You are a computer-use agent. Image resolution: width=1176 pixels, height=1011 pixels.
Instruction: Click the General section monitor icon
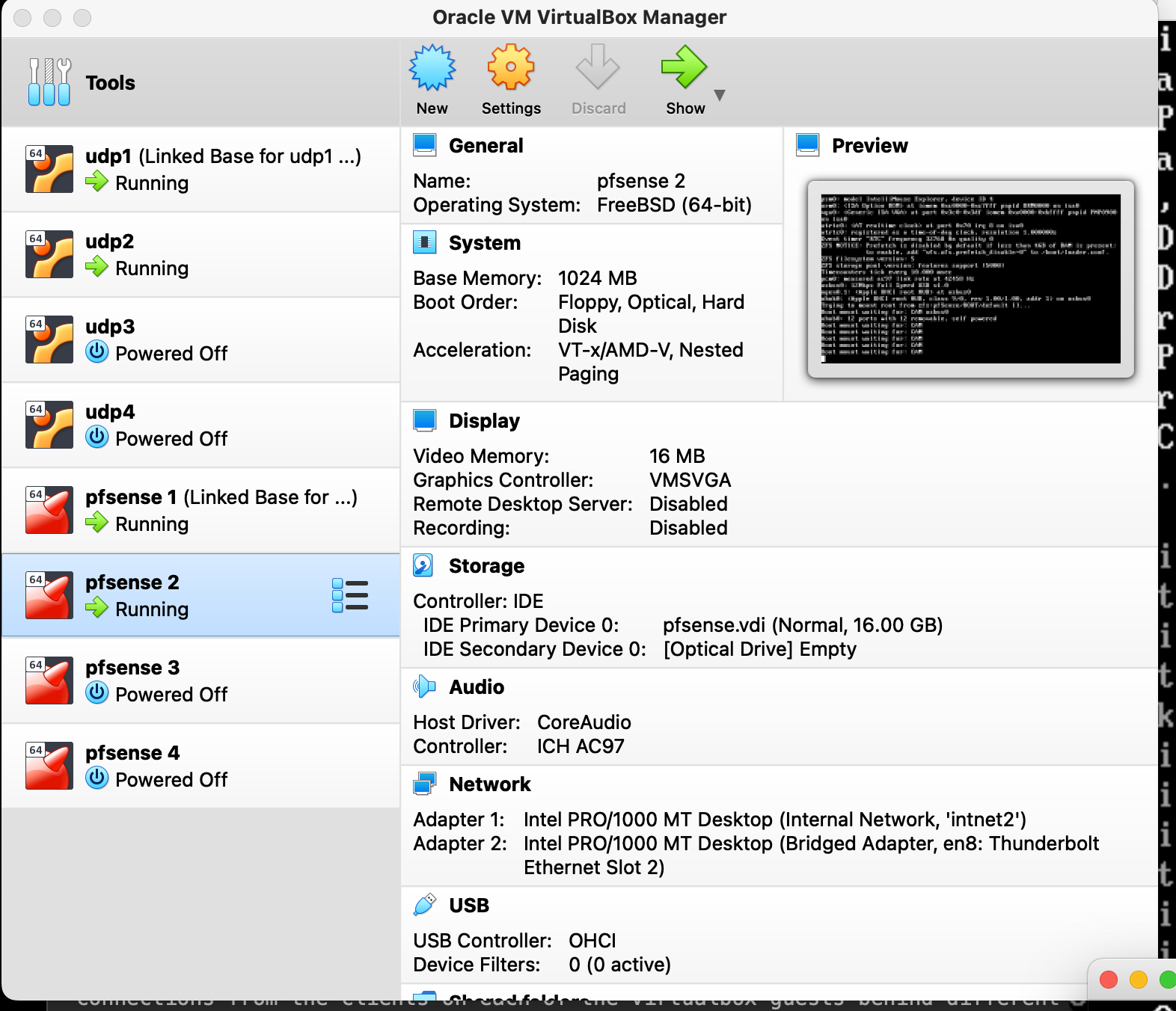coord(425,145)
